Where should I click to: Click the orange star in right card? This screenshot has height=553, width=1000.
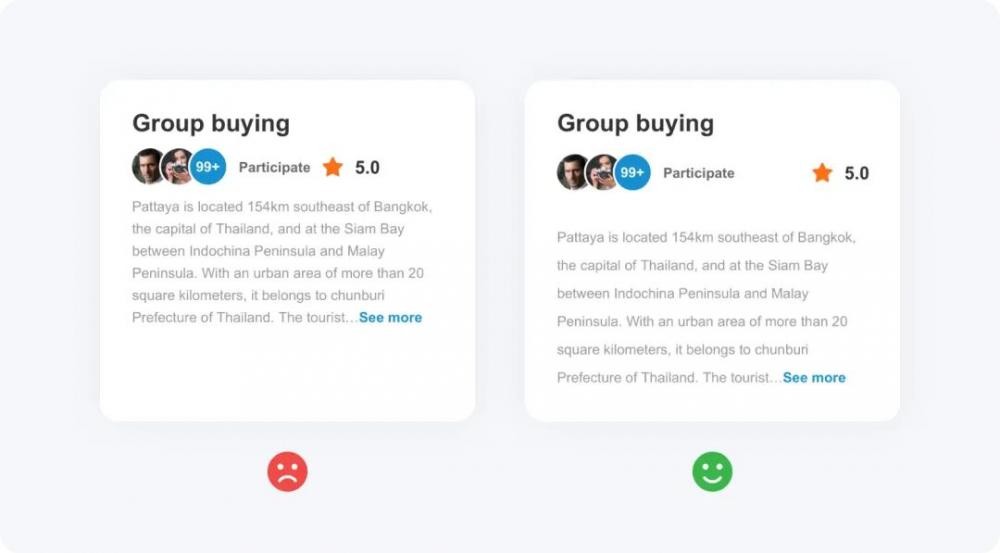pos(822,173)
